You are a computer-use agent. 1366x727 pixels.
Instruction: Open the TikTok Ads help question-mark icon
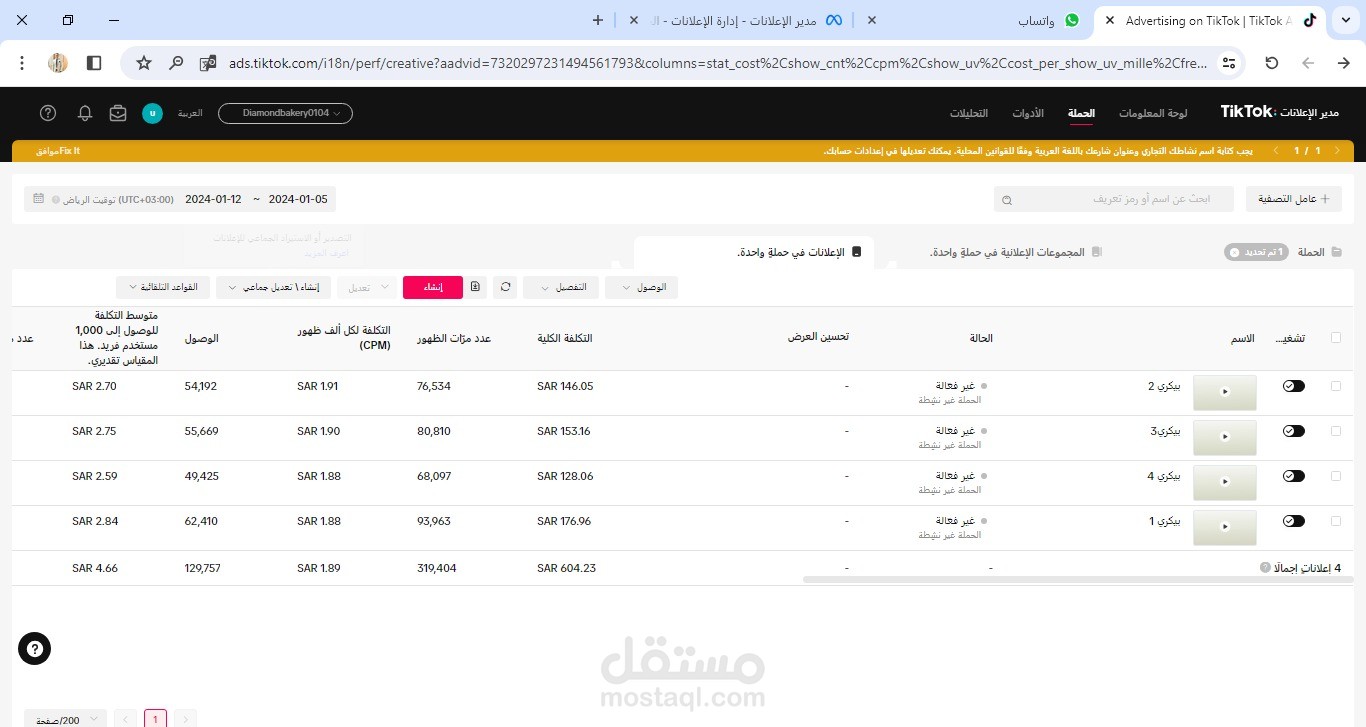(48, 113)
